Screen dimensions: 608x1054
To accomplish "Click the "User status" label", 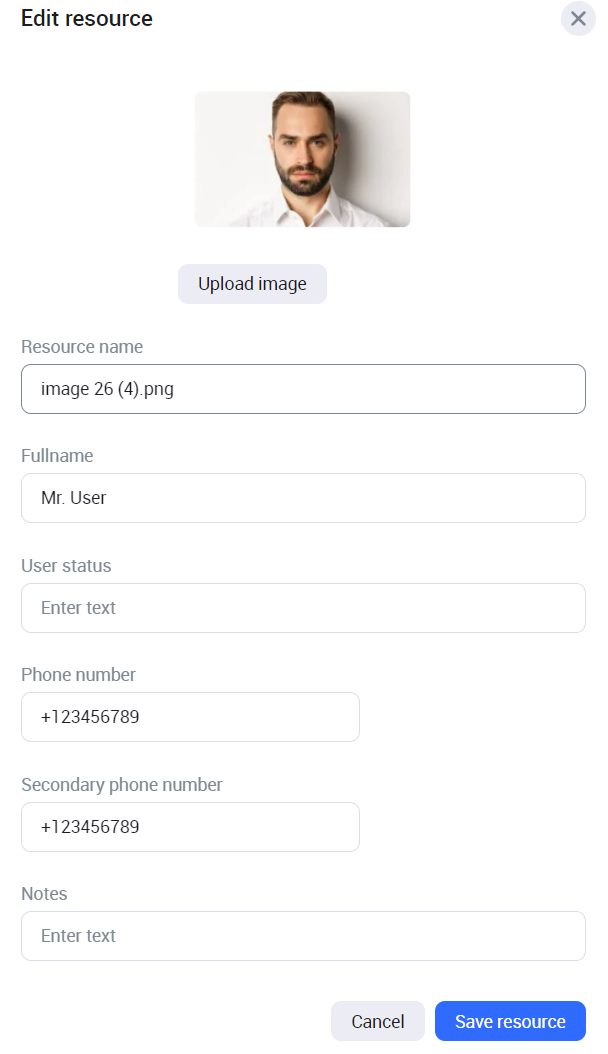I will [66, 566].
